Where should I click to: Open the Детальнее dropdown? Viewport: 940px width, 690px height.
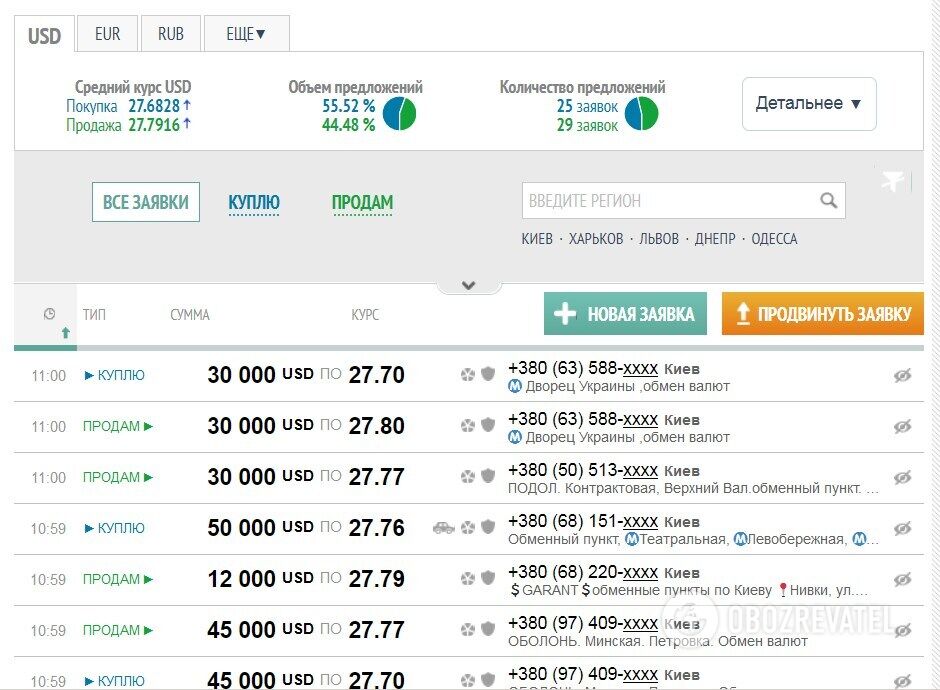coord(808,104)
